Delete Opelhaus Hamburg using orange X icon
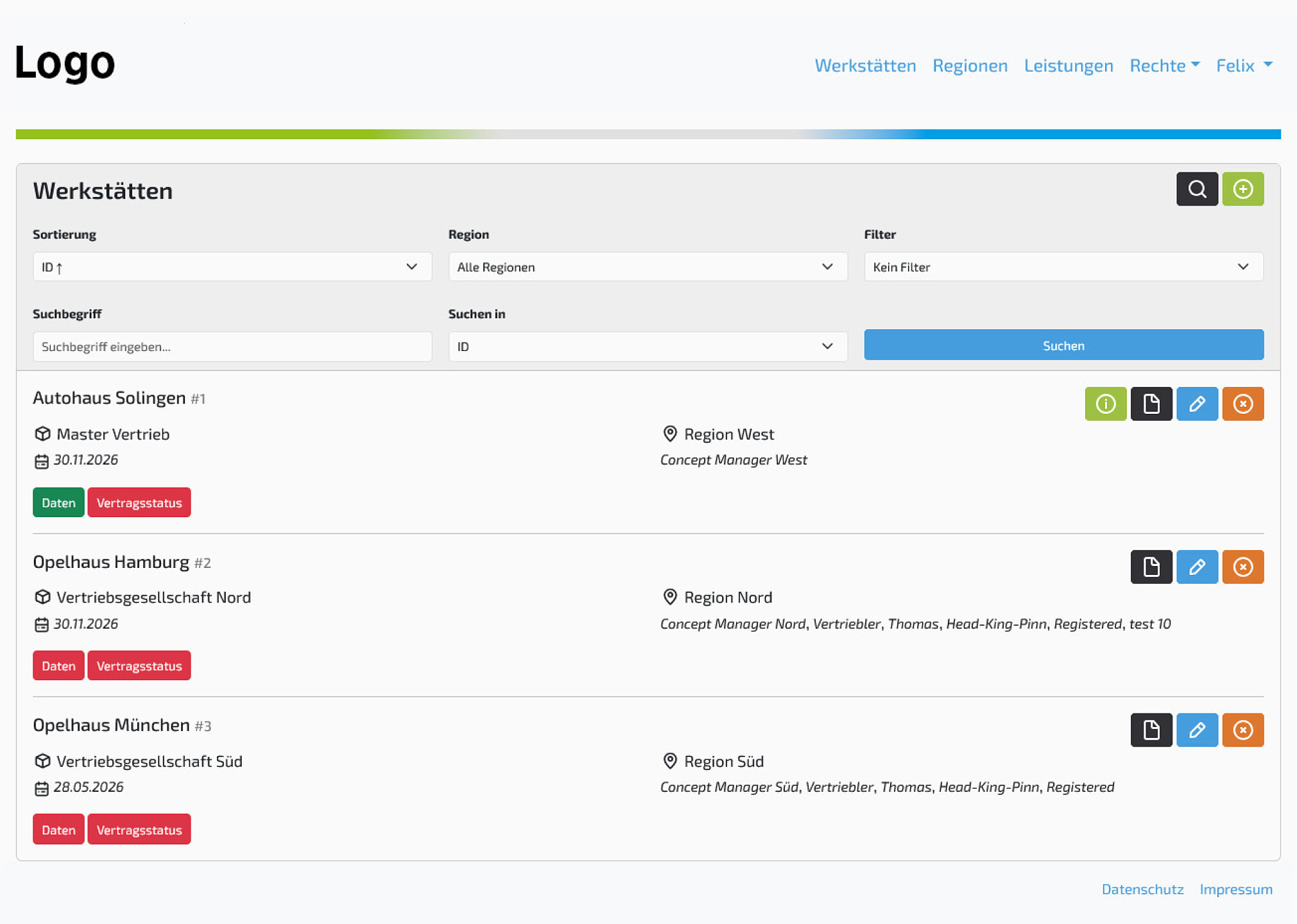Viewport: 1297px width, 924px height. point(1243,567)
